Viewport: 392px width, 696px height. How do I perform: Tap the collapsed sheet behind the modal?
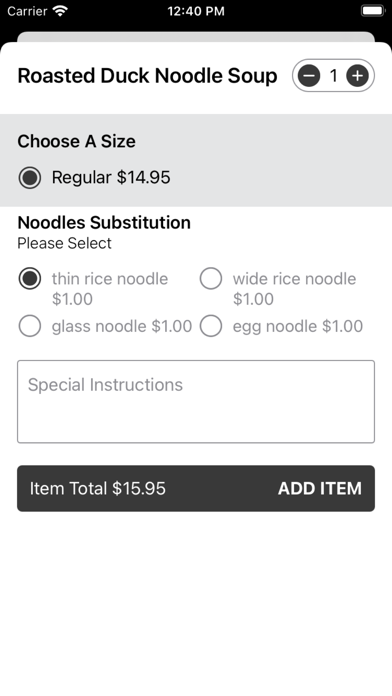[x=196, y=36]
